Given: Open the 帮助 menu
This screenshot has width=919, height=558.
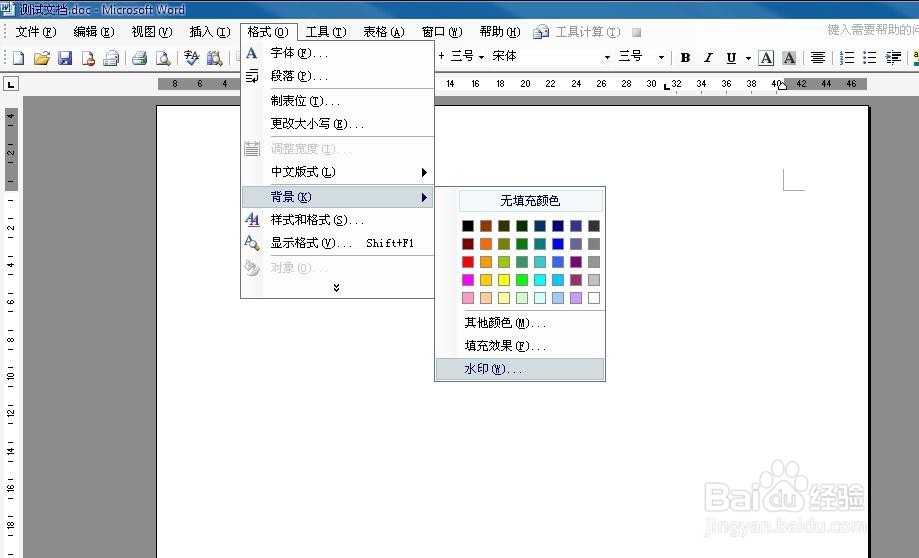Looking at the screenshot, I should pos(500,32).
